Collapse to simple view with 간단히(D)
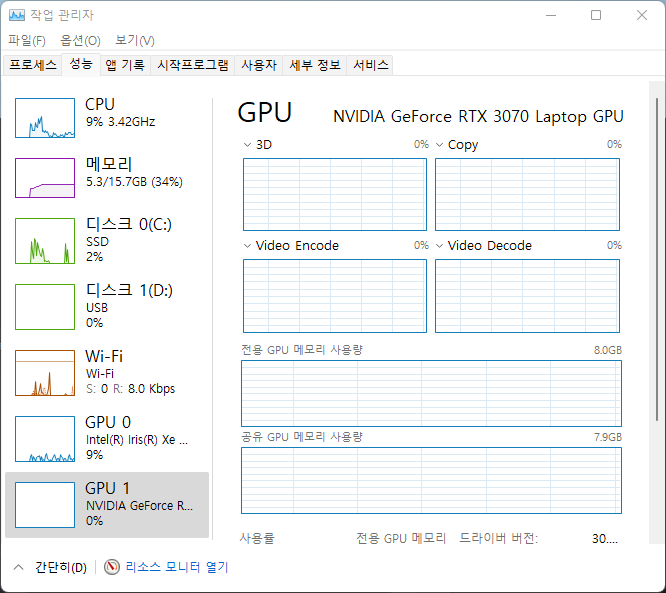This screenshot has width=666, height=593. pos(50,567)
